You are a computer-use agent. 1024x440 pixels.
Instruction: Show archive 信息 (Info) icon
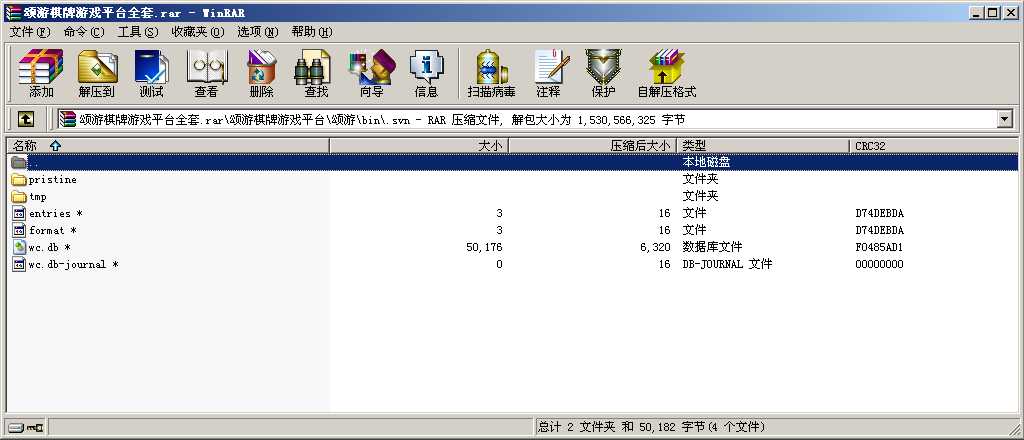(x=426, y=73)
